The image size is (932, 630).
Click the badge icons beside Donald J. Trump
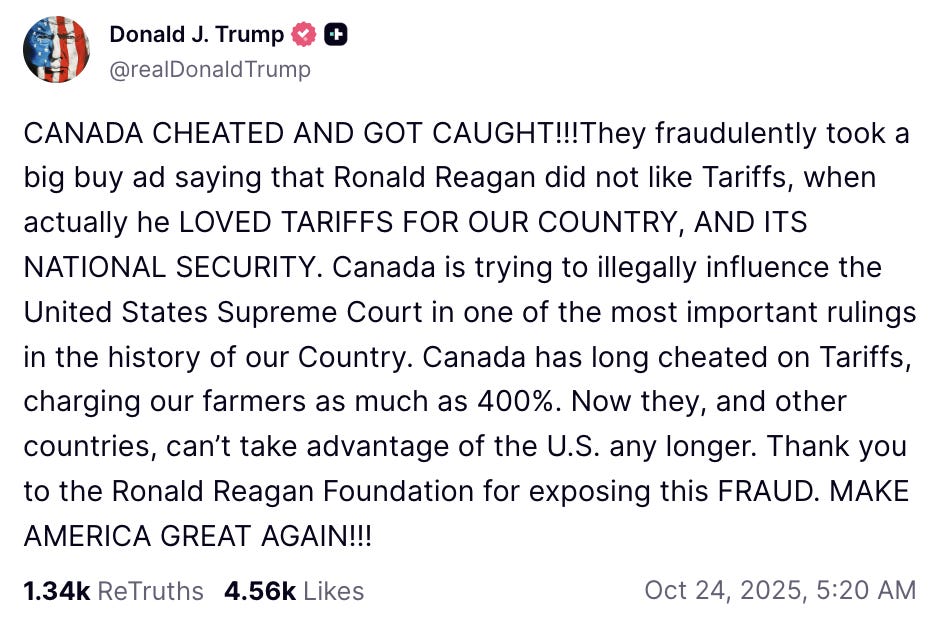[x=320, y=33]
